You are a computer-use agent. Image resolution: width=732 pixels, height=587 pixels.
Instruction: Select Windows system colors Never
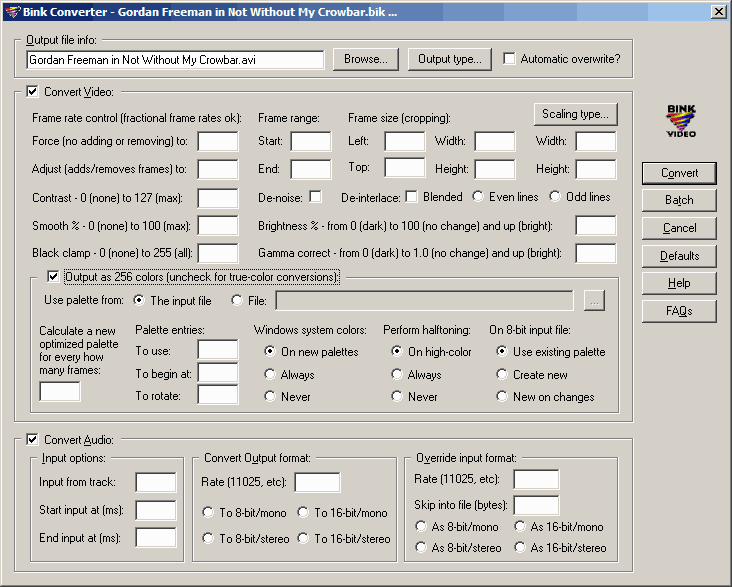pos(270,396)
